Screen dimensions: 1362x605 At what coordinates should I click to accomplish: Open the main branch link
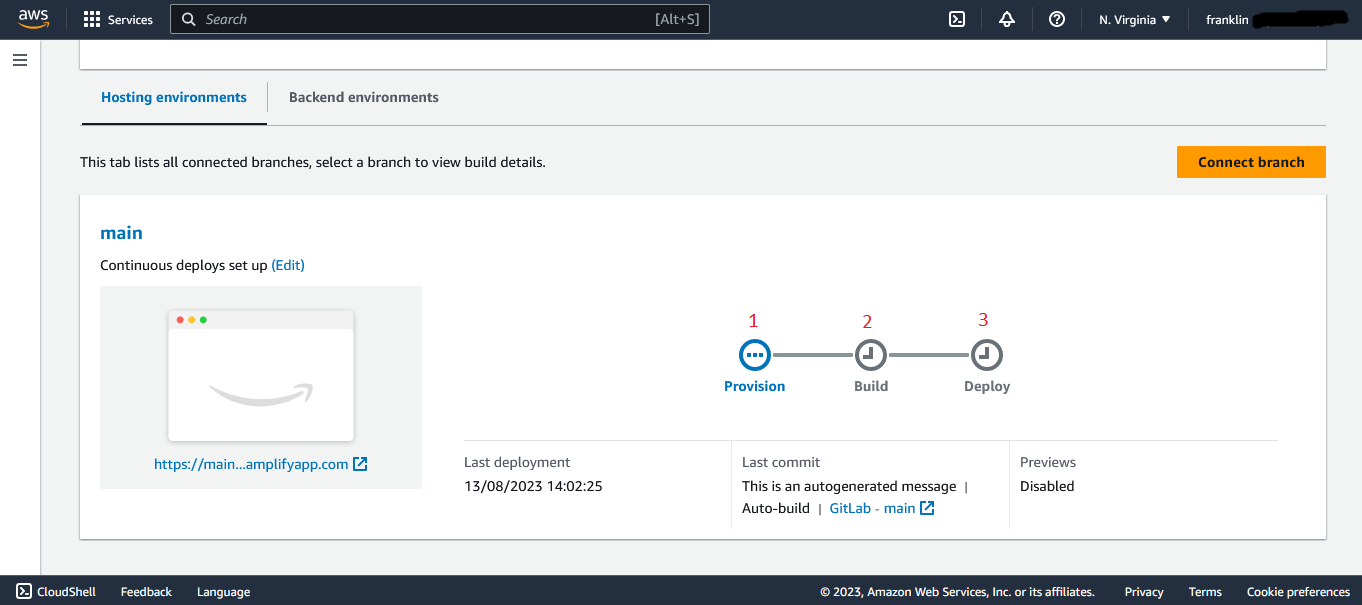[x=121, y=233]
